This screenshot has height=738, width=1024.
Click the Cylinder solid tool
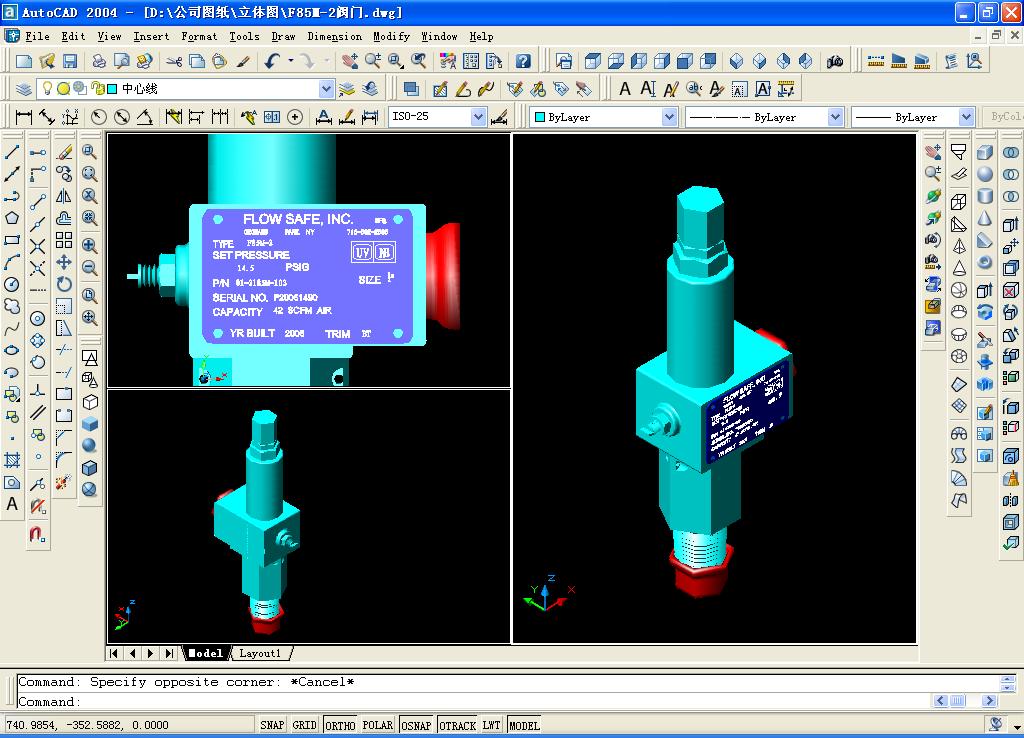click(985, 196)
